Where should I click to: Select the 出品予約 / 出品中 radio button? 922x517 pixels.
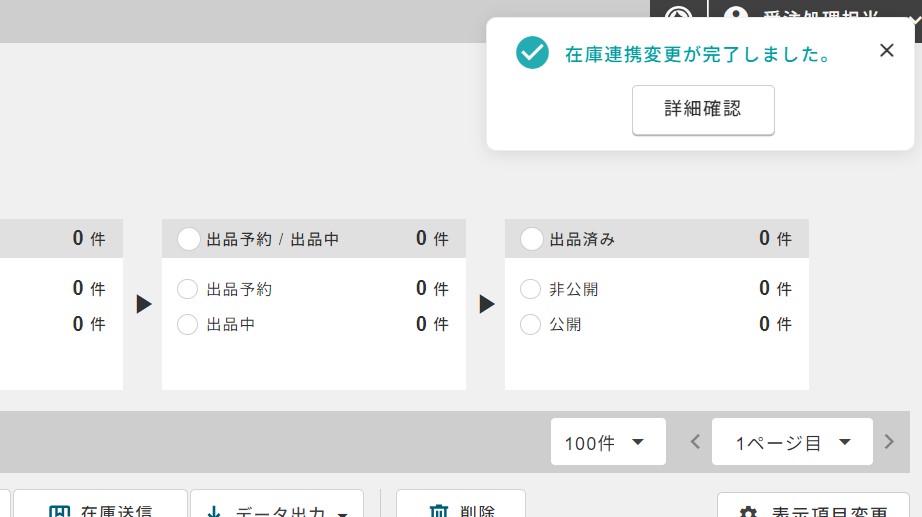(x=189, y=239)
